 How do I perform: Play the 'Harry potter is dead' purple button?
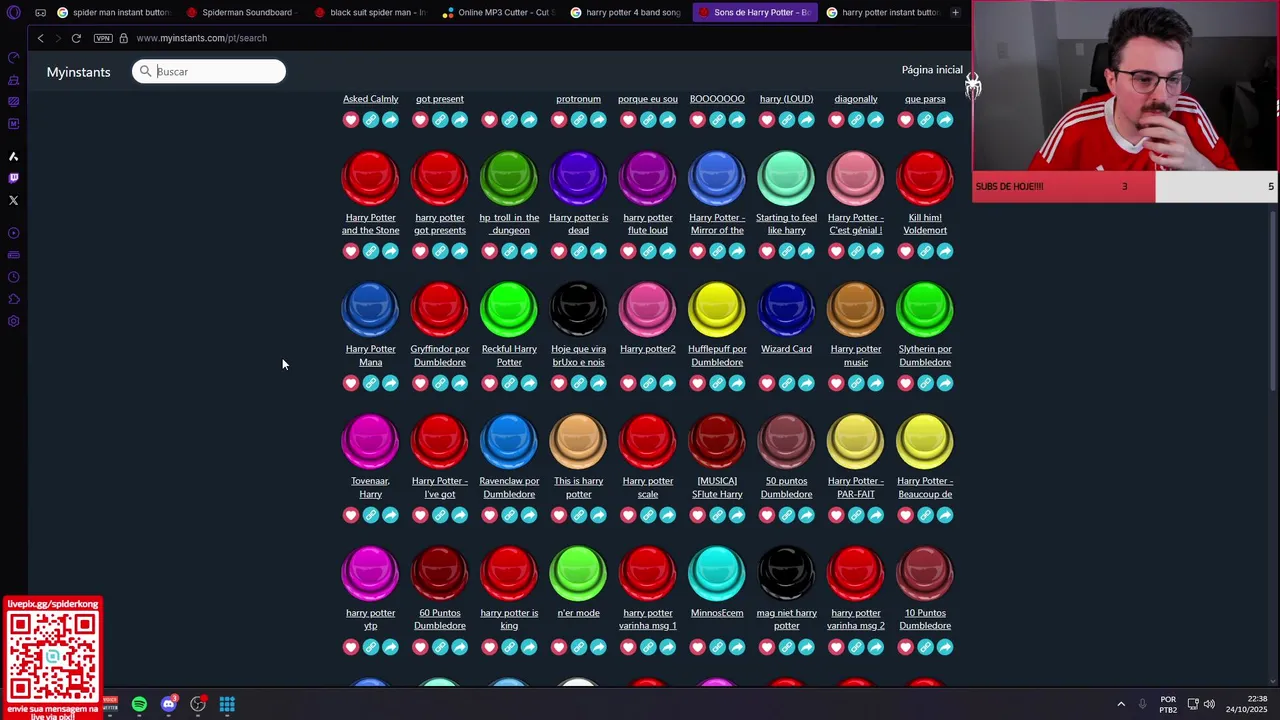point(578,178)
